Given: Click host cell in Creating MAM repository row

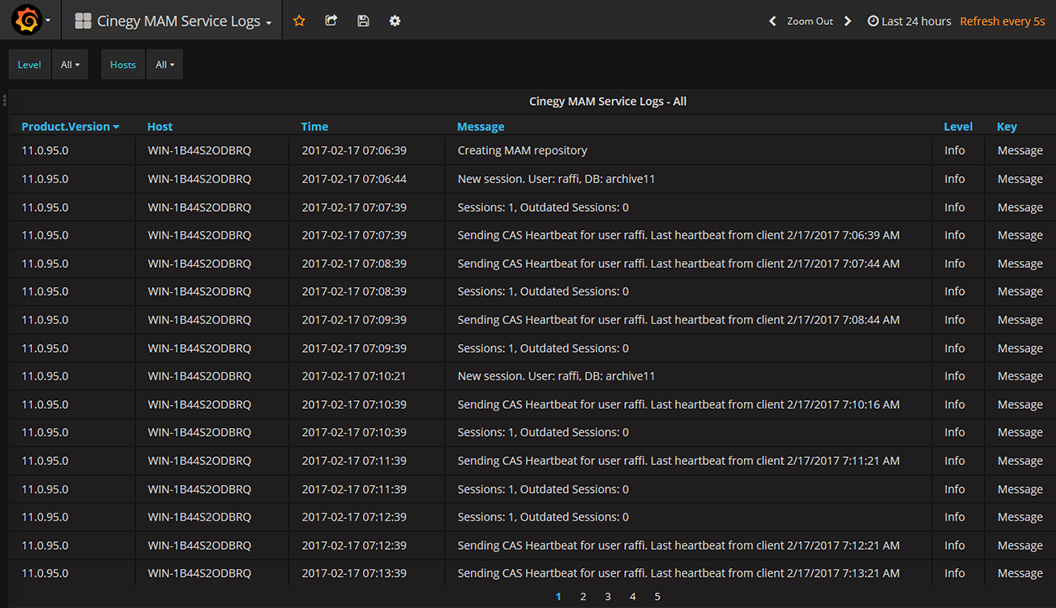Looking at the screenshot, I should 199,150.
